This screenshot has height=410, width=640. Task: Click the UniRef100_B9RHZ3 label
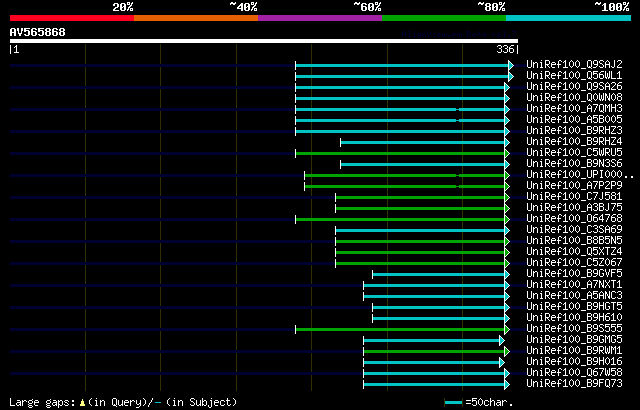[574, 131]
